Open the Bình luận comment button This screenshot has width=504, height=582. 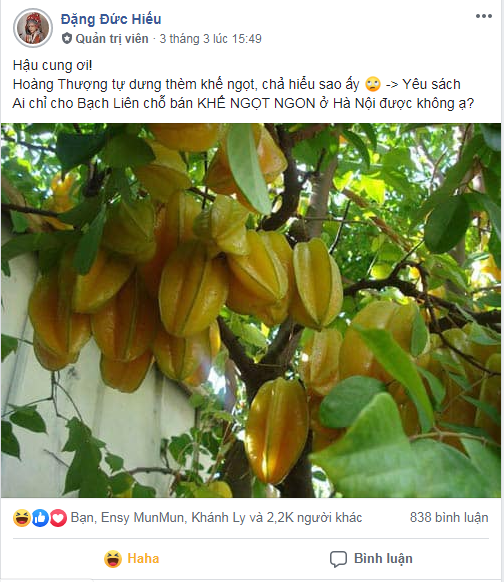371,559
